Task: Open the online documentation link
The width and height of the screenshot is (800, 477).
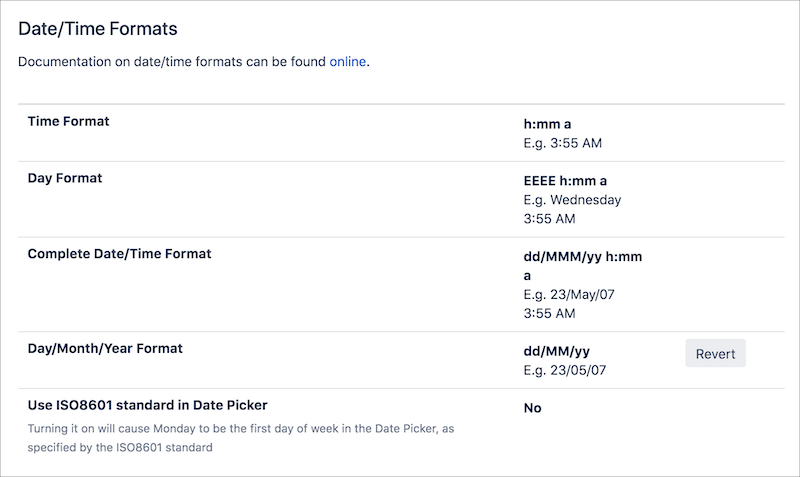Action: pos(348,62)
